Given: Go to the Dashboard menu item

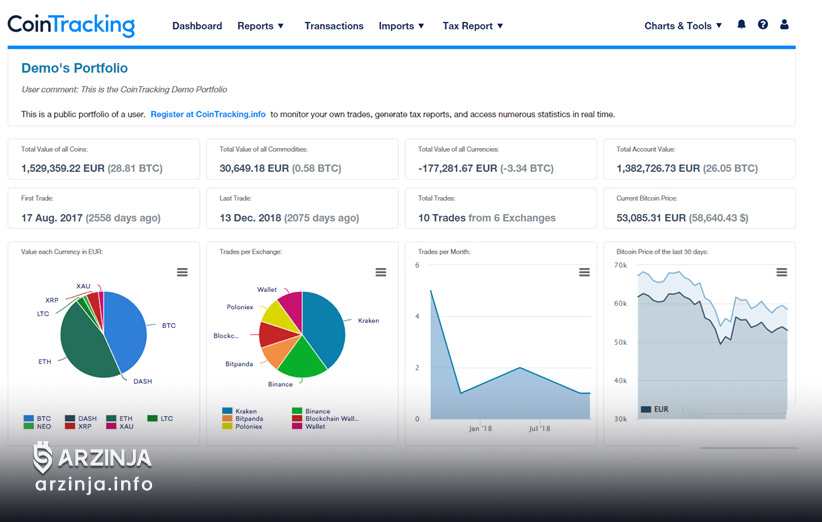Looking at the screenshot, I should pos(197,26).
